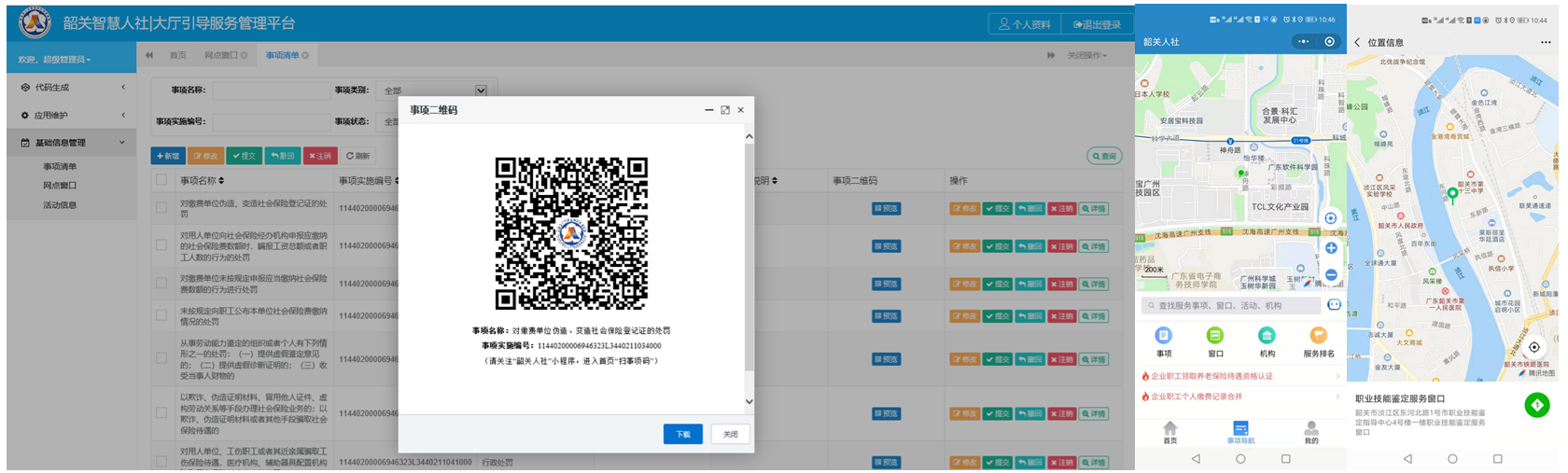Sort by the 事项实施编号 column header

point(368,181)
